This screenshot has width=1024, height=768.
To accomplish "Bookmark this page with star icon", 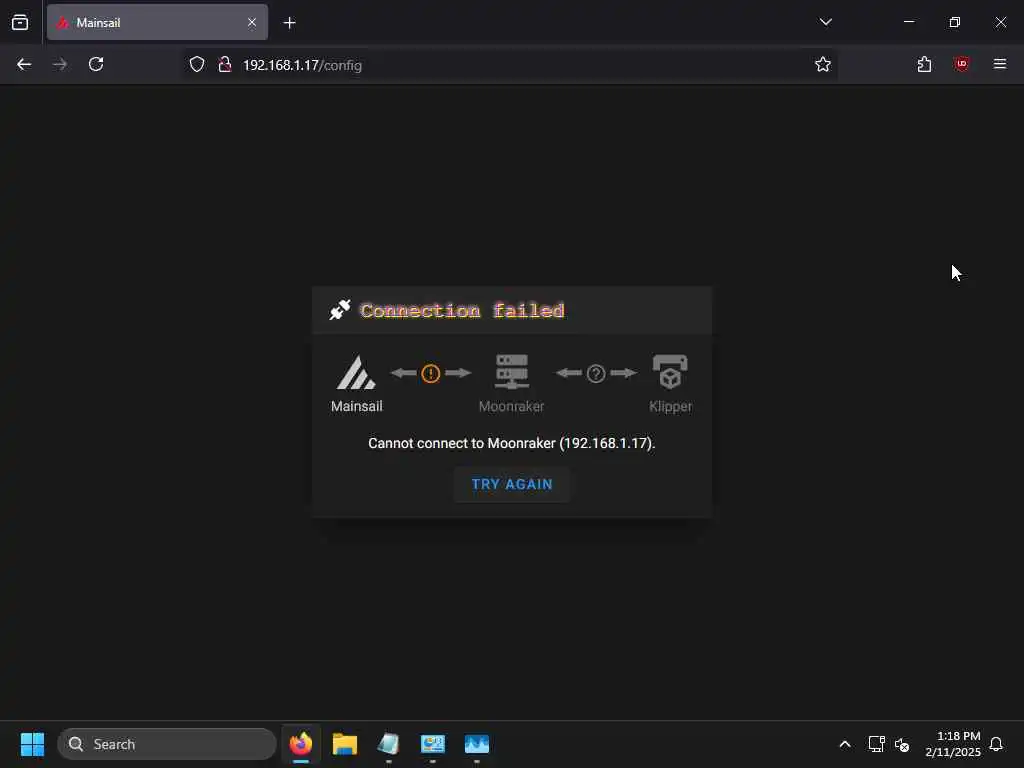I will pos(823,64).
